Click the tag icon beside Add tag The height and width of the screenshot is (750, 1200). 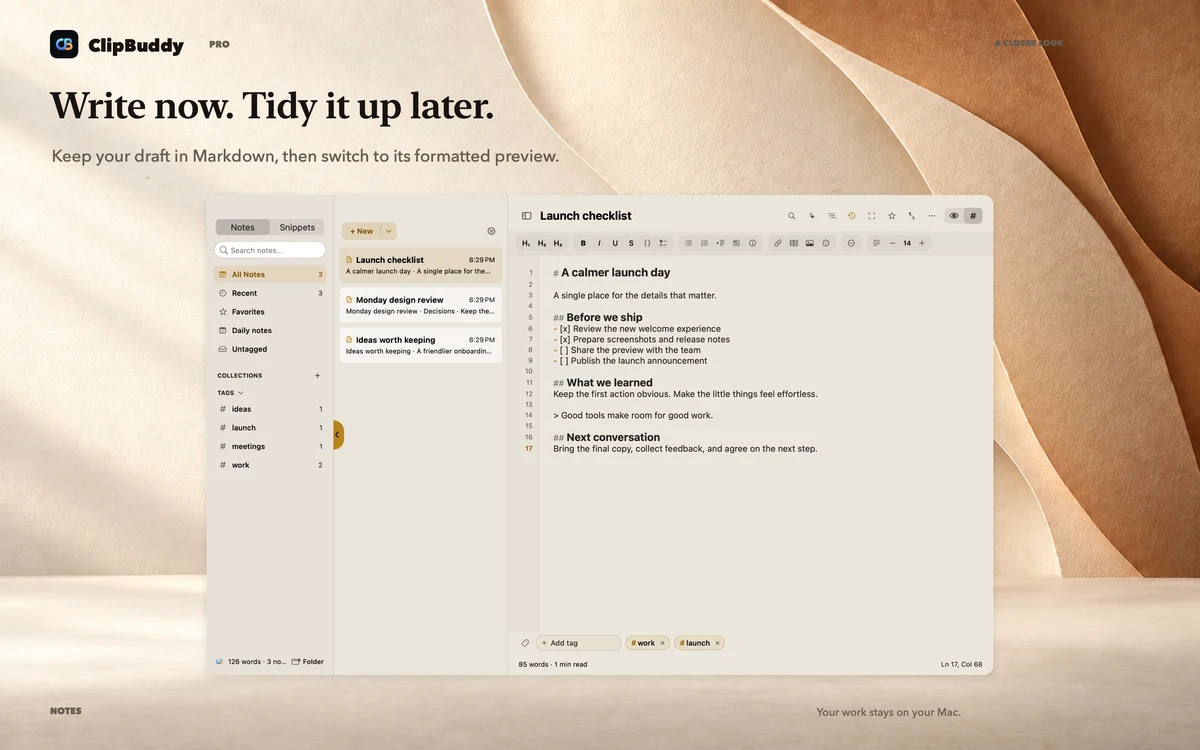point(525,643)
